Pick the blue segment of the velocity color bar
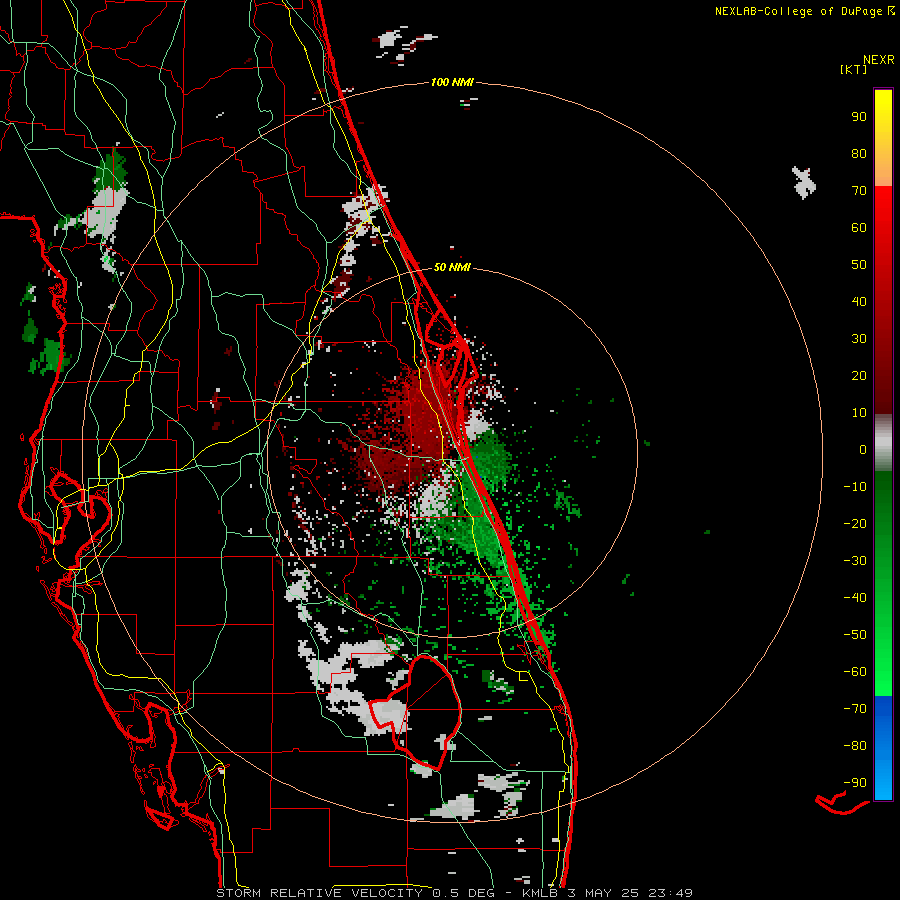 point(883,748)
